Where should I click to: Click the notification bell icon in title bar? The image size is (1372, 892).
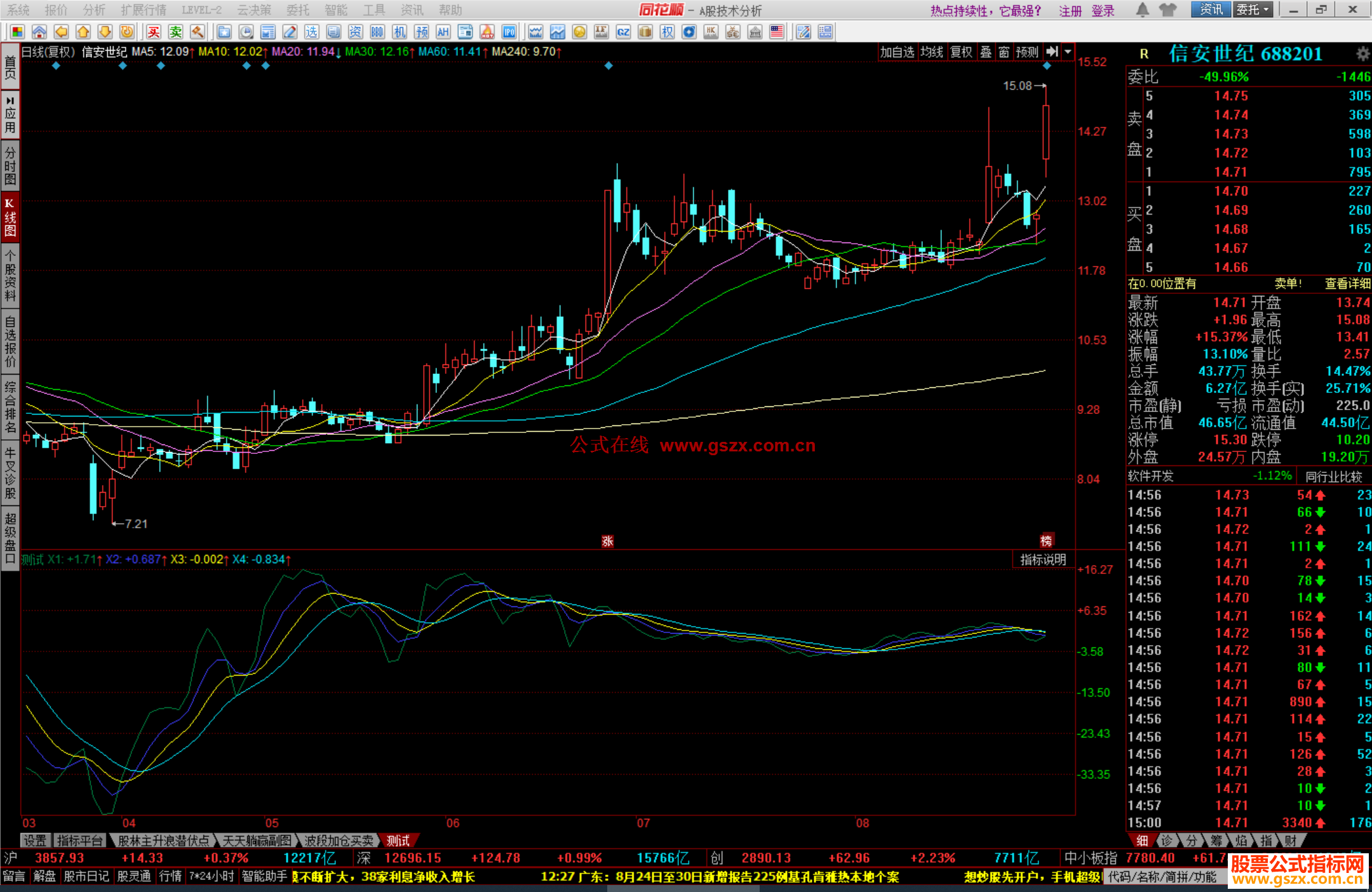tap(1142, 10)
